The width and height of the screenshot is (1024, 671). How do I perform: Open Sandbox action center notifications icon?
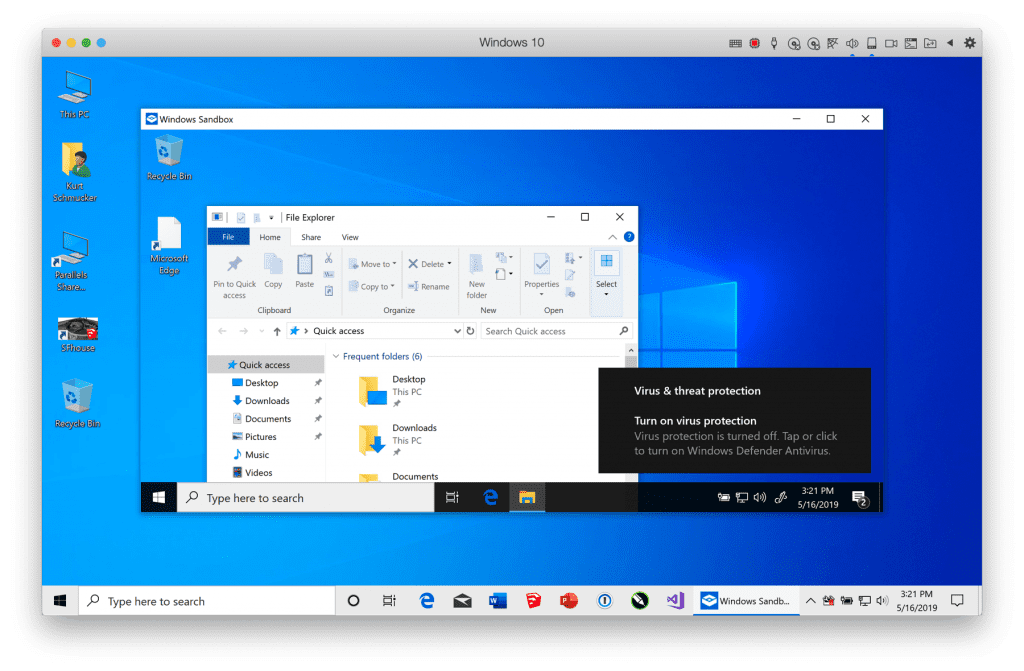860,499
